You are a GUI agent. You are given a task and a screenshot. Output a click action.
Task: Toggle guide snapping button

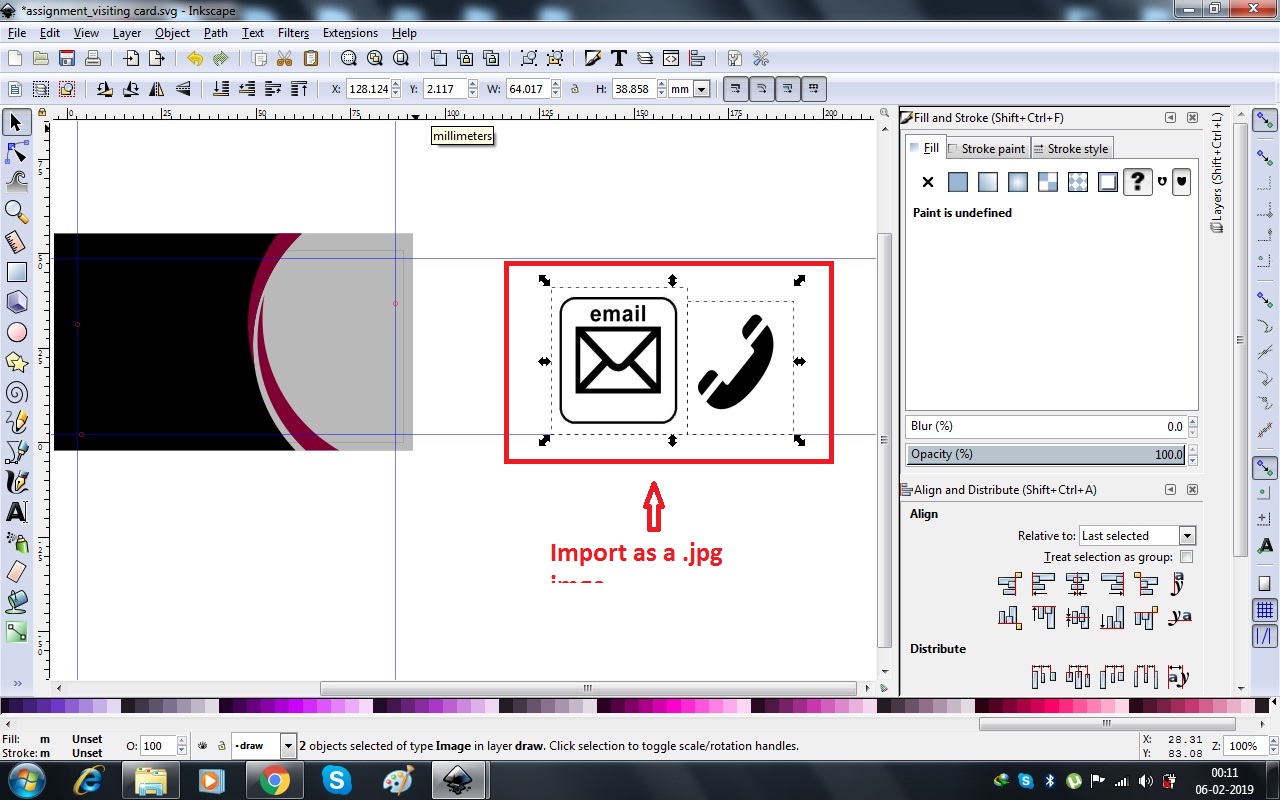click(x=1265, y=636)
